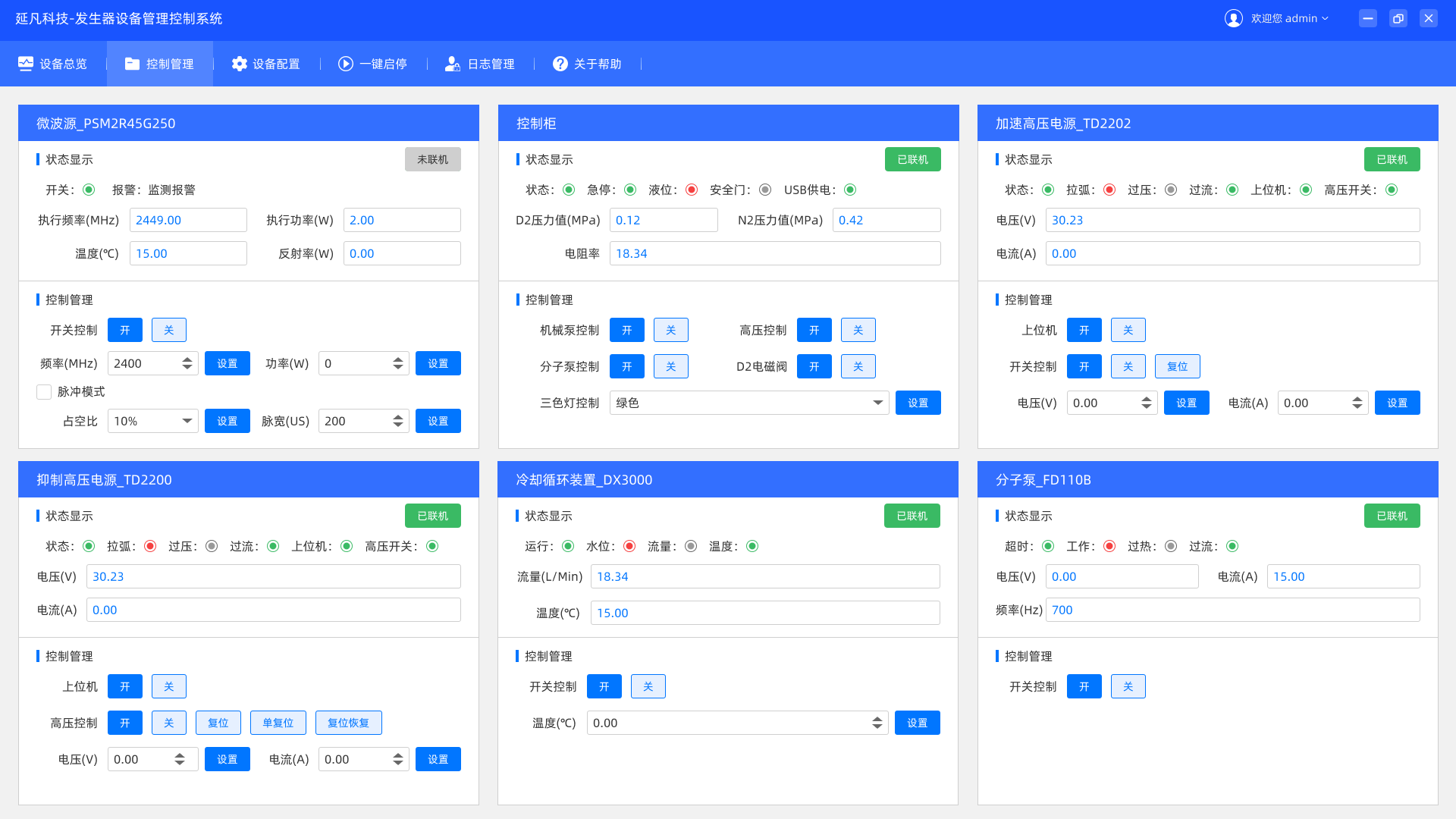
Task: Click the restore window icon in title bar
Action: (1398, 18)
